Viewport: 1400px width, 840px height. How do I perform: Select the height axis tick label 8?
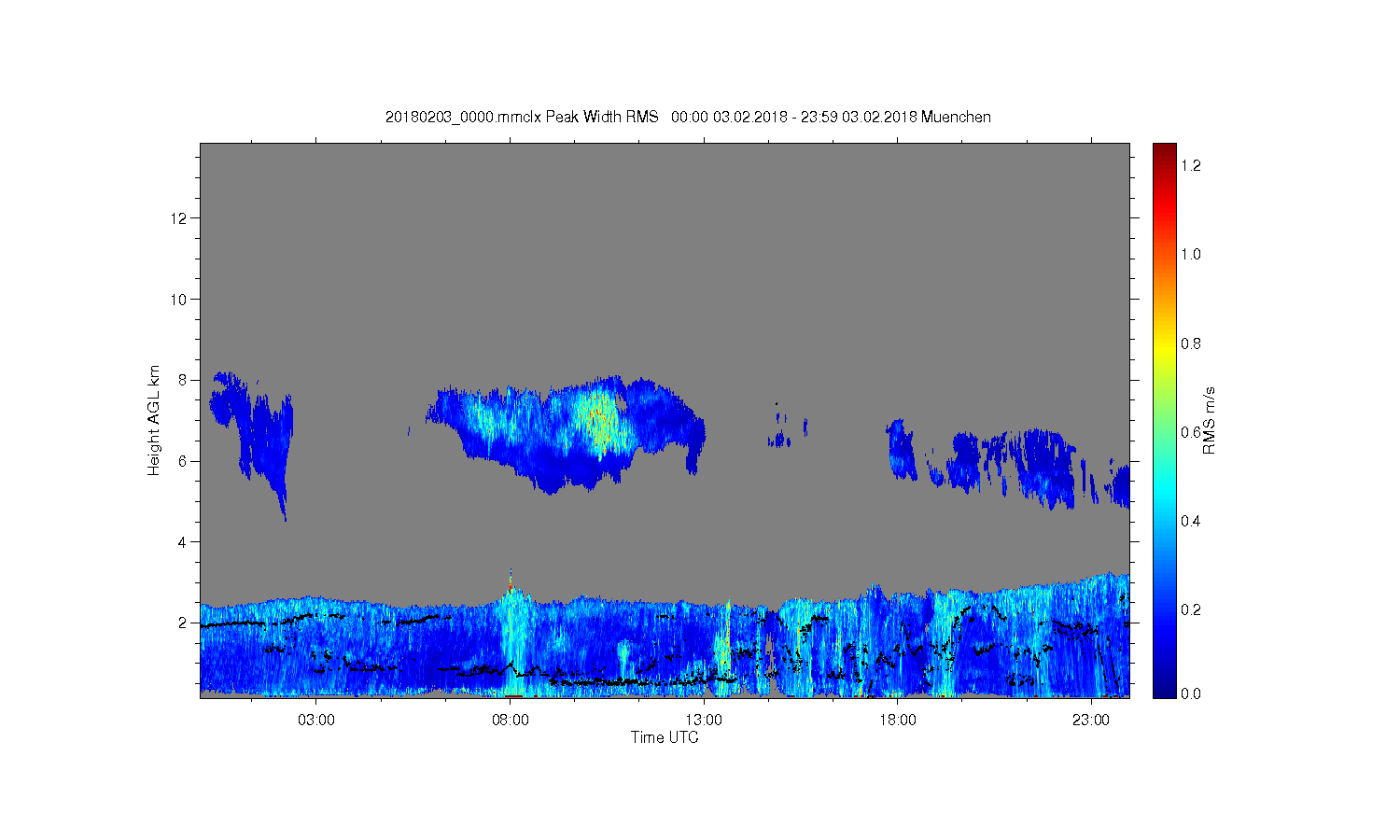(183, 380)
